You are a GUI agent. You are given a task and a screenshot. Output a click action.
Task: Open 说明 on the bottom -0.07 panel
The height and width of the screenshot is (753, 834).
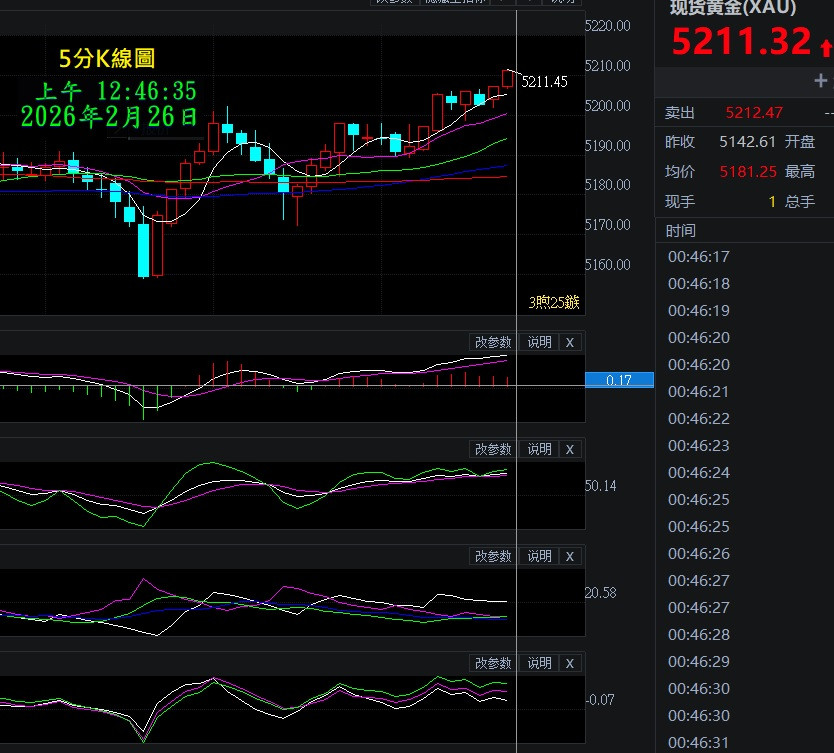[x=539, y=663]
